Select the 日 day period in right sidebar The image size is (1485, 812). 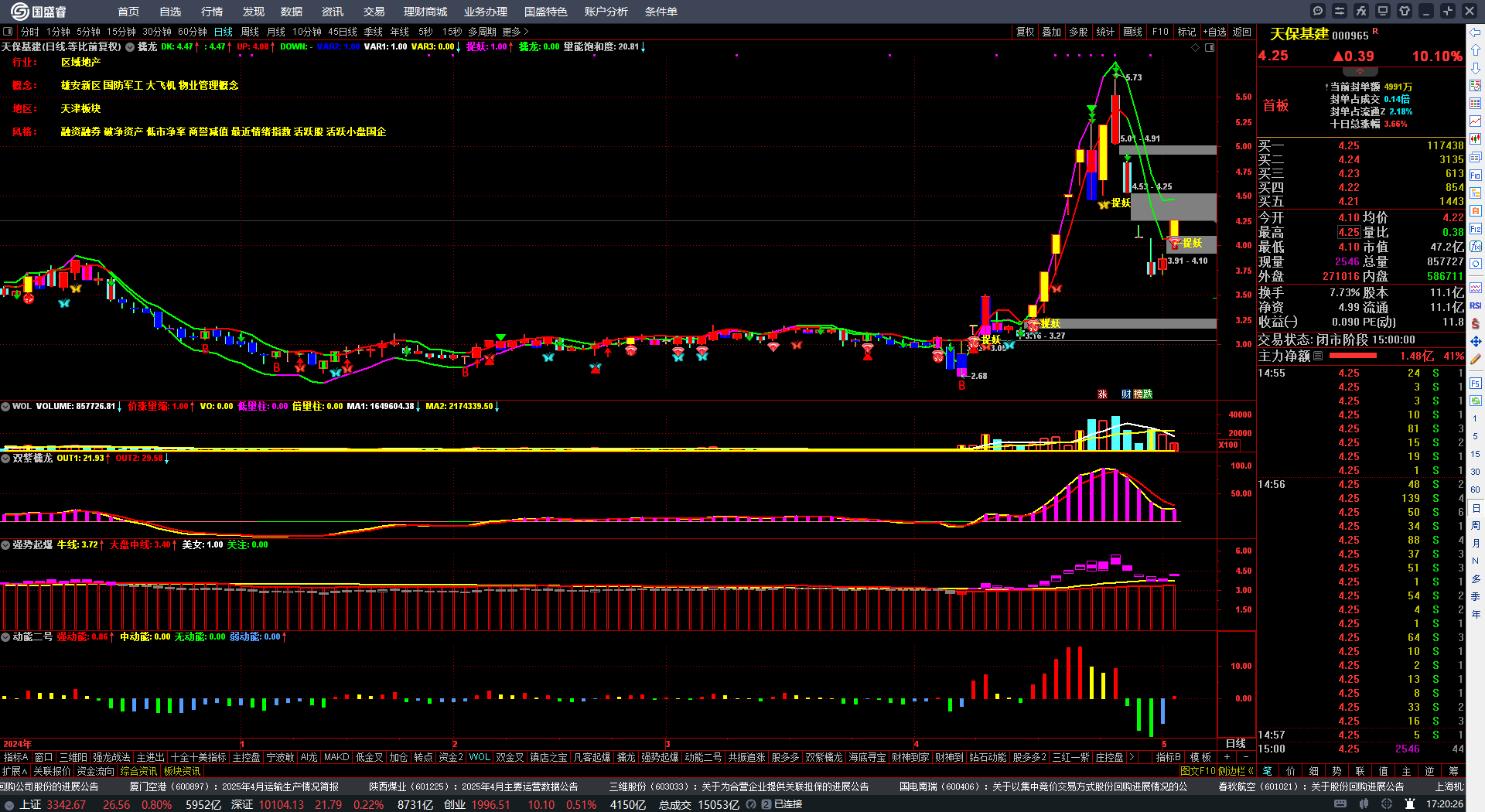[x=1476, y=508]
